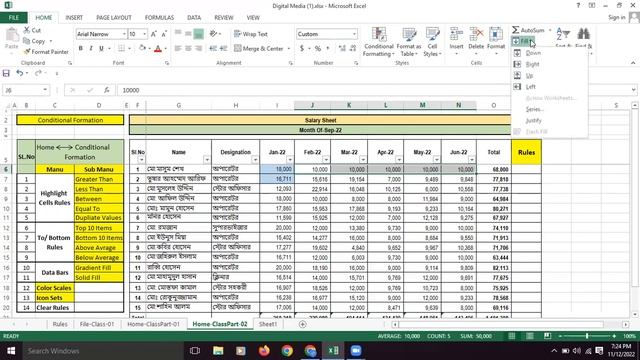Click the Undo arrow
The height and width of the screenshot is (360, 640).
pyautogui.click(x=19, y=73)
